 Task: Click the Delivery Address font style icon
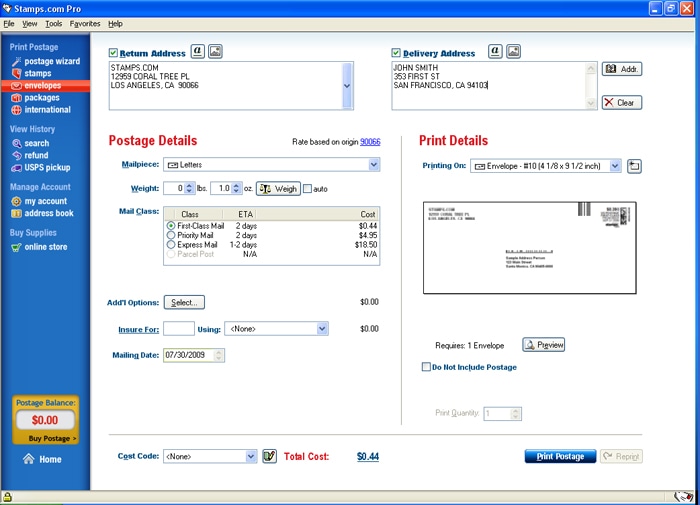[x=495, y=52]
